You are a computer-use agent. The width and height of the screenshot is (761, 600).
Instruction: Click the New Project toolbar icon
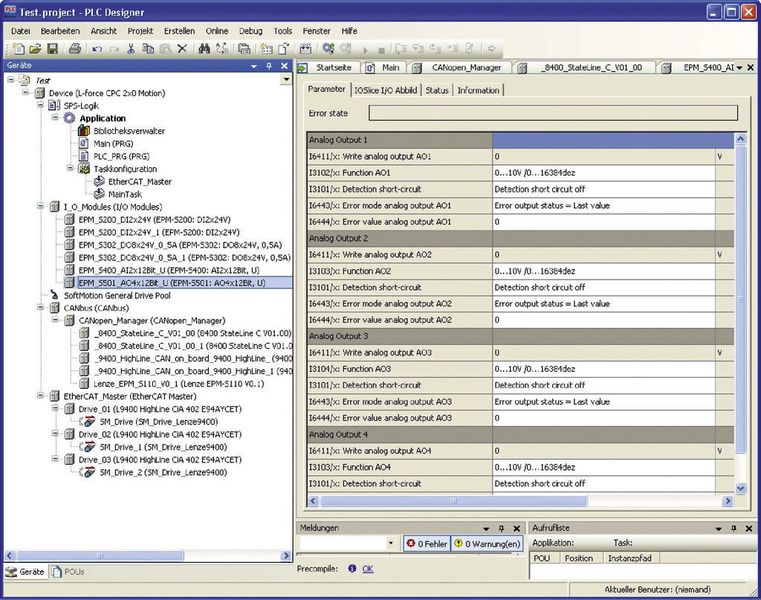click(19, 49)
